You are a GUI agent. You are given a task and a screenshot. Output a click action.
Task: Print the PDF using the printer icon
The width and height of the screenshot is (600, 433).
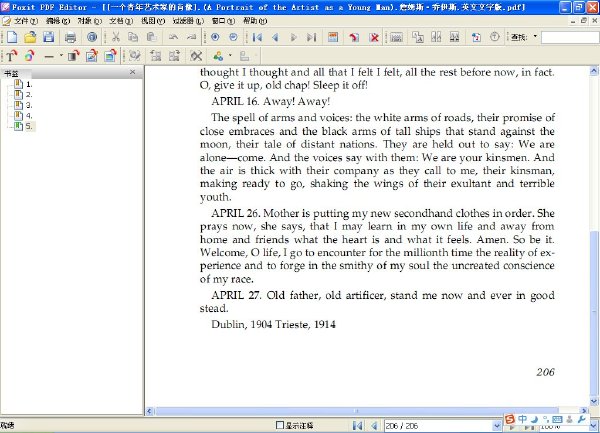pos(70,37)
